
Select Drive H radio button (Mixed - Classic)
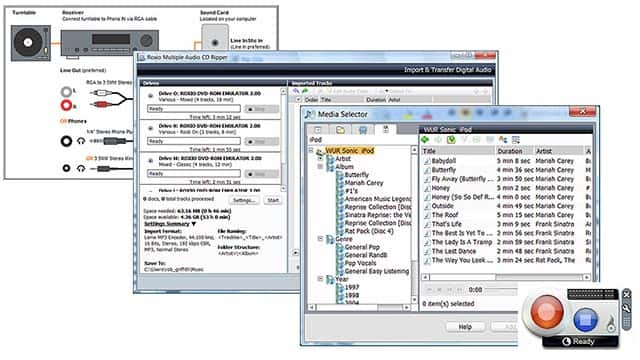(150, 161)
